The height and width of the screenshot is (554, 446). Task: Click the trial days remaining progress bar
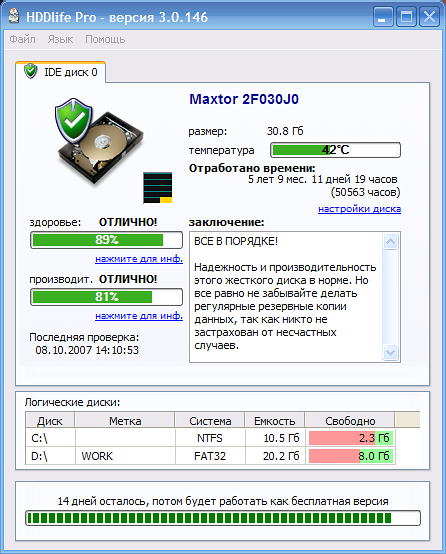coord(223,518)
